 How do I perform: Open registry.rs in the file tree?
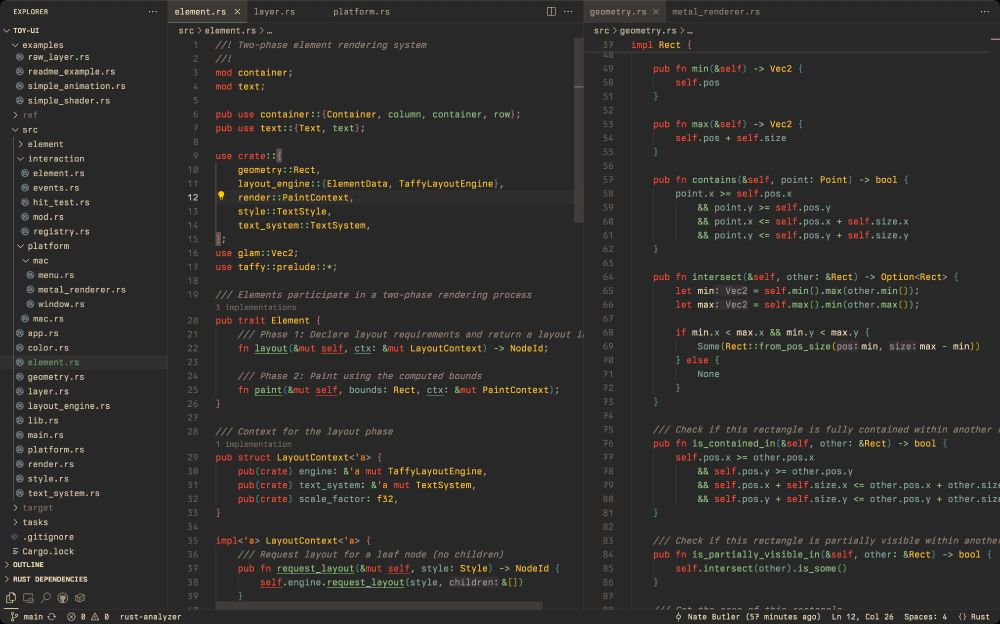61,232
